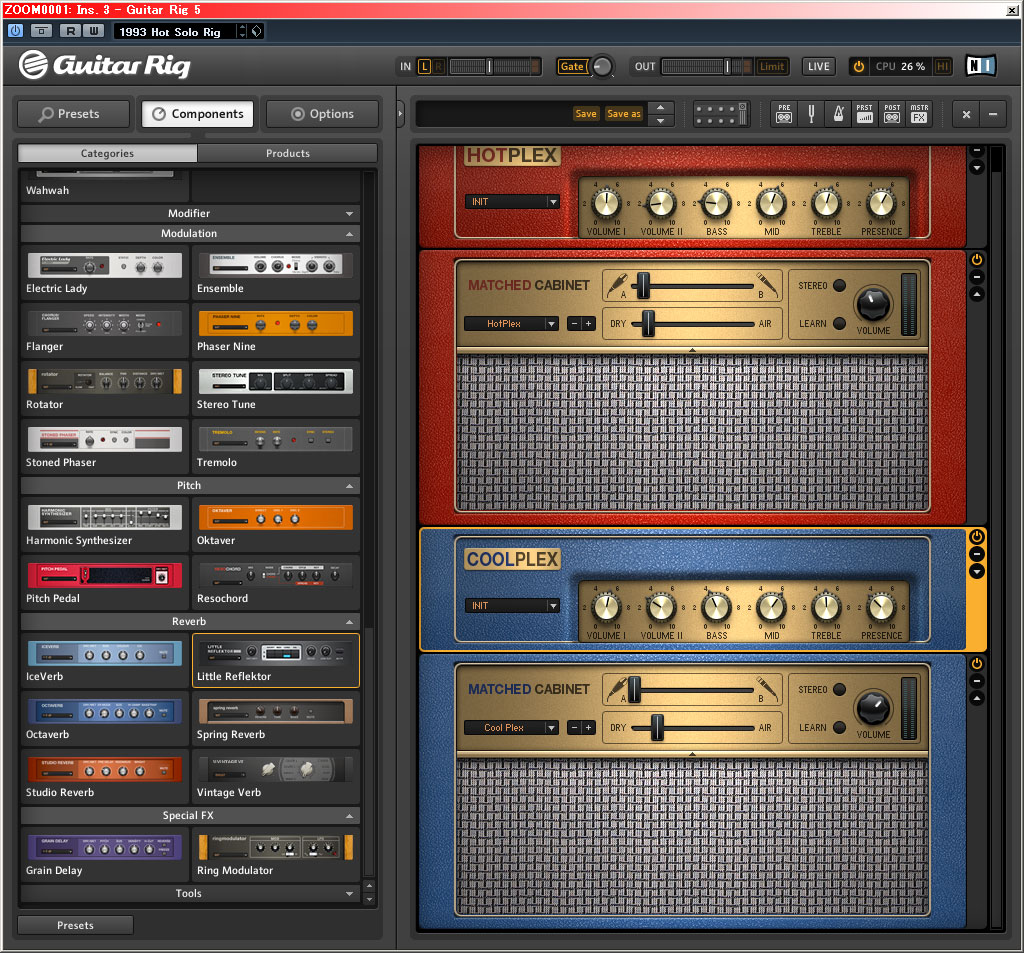
Task: Open the Cool Plex cabinet type dropdown
Action: (x=511, y=728)
